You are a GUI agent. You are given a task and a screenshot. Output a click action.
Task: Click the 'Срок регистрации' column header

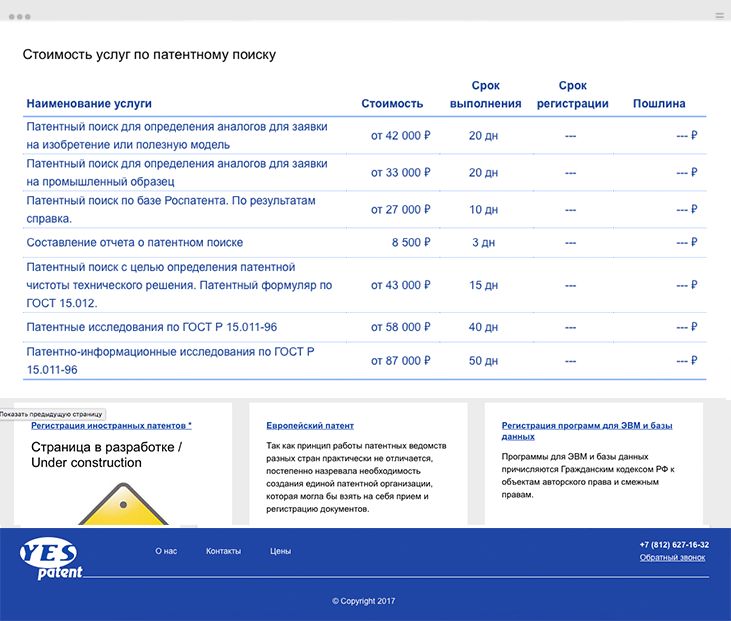click(572, 95)
